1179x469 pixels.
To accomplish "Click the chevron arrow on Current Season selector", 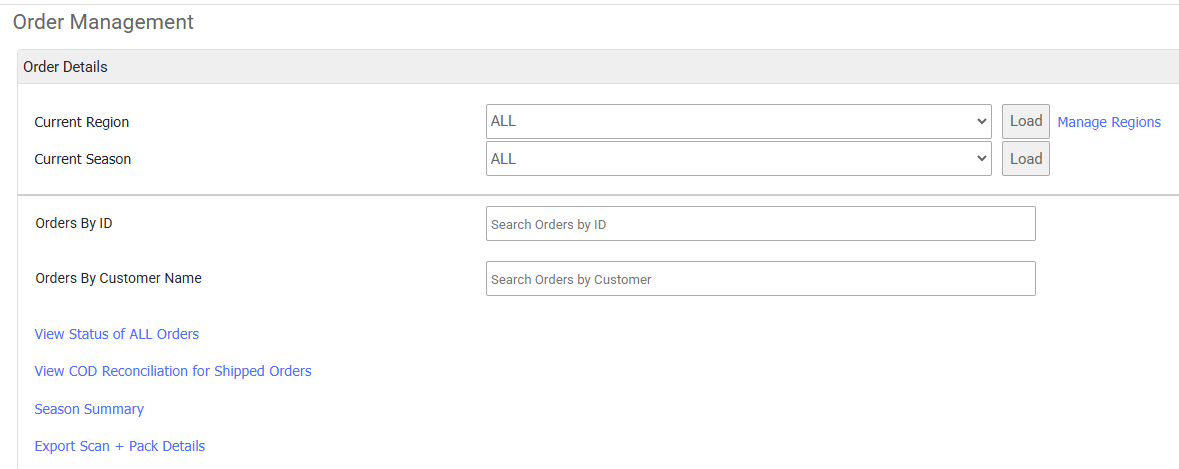I will click(x=980, y=159).
